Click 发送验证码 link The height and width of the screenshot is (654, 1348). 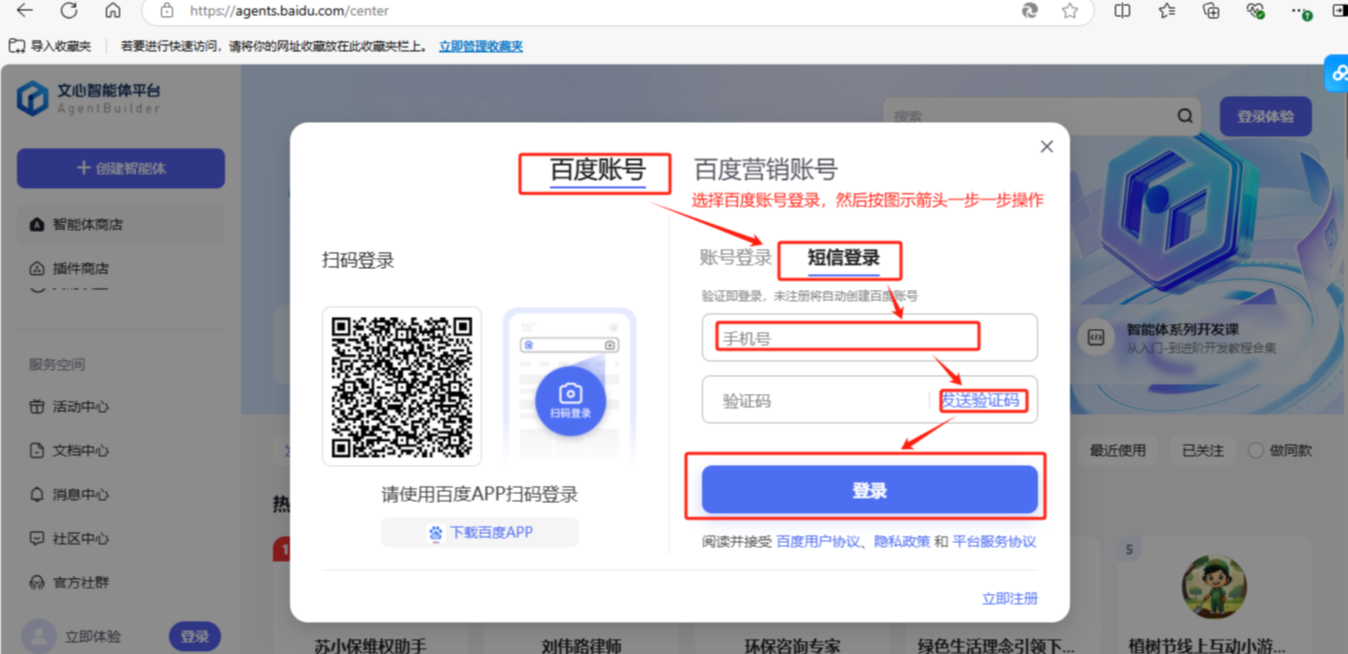[x=981, y=401]
